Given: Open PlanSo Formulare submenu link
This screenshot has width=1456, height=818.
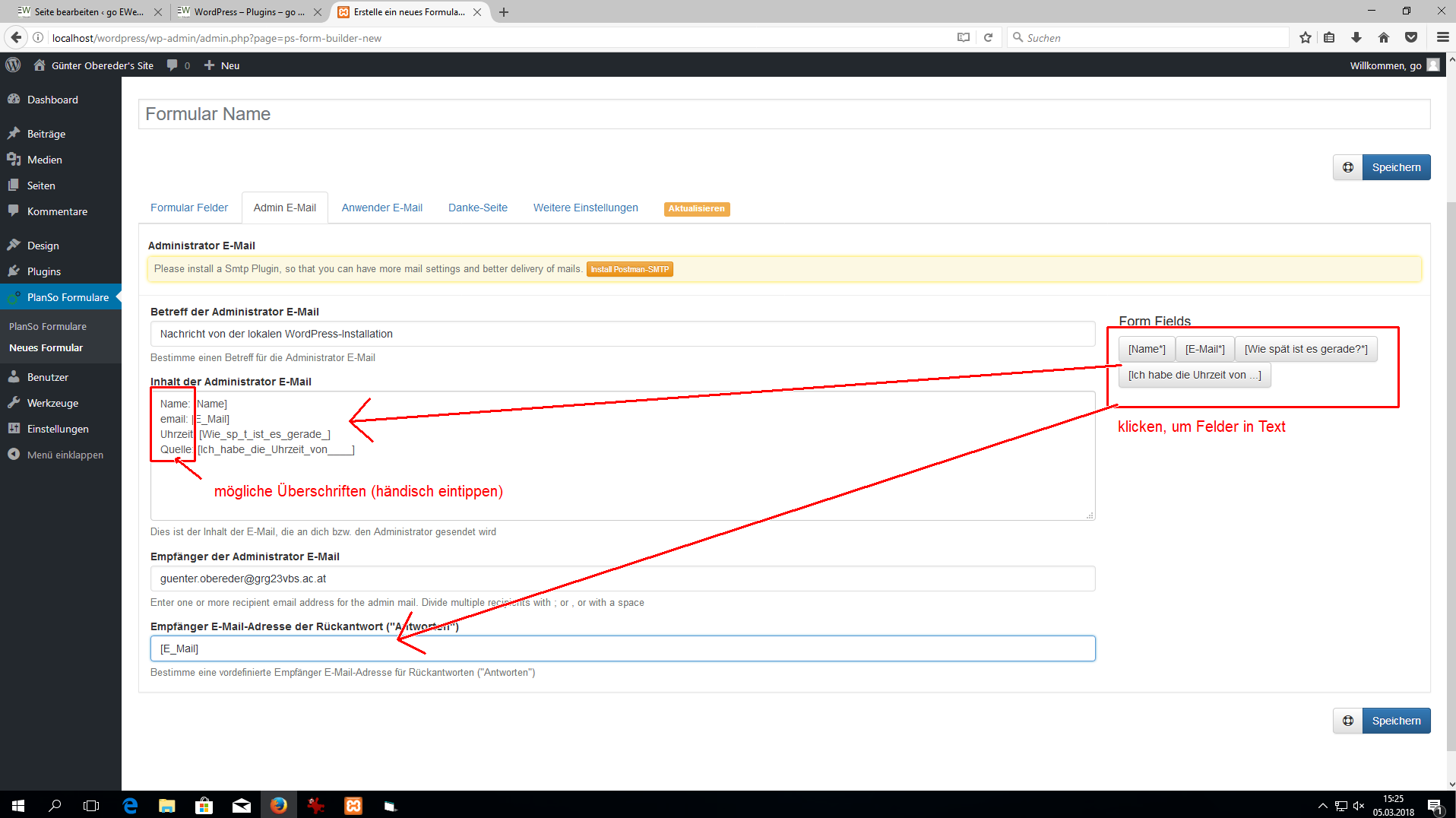Looking at the screenshot, I should point(48,326).
